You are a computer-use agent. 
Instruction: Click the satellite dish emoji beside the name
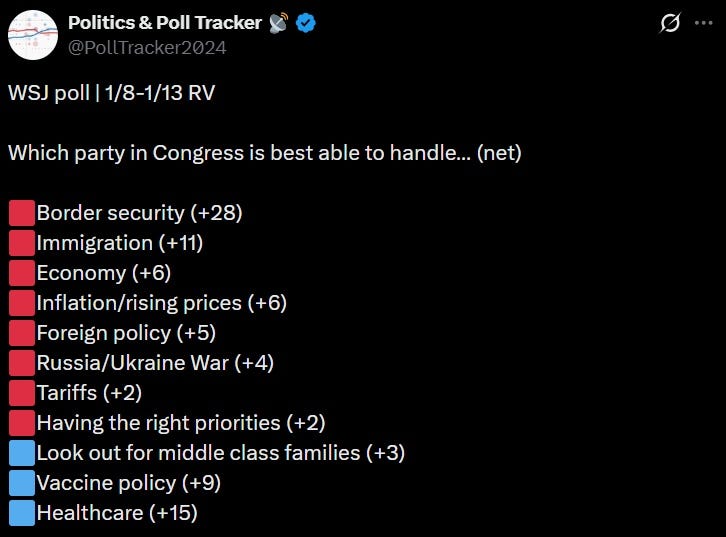[278, 23]
